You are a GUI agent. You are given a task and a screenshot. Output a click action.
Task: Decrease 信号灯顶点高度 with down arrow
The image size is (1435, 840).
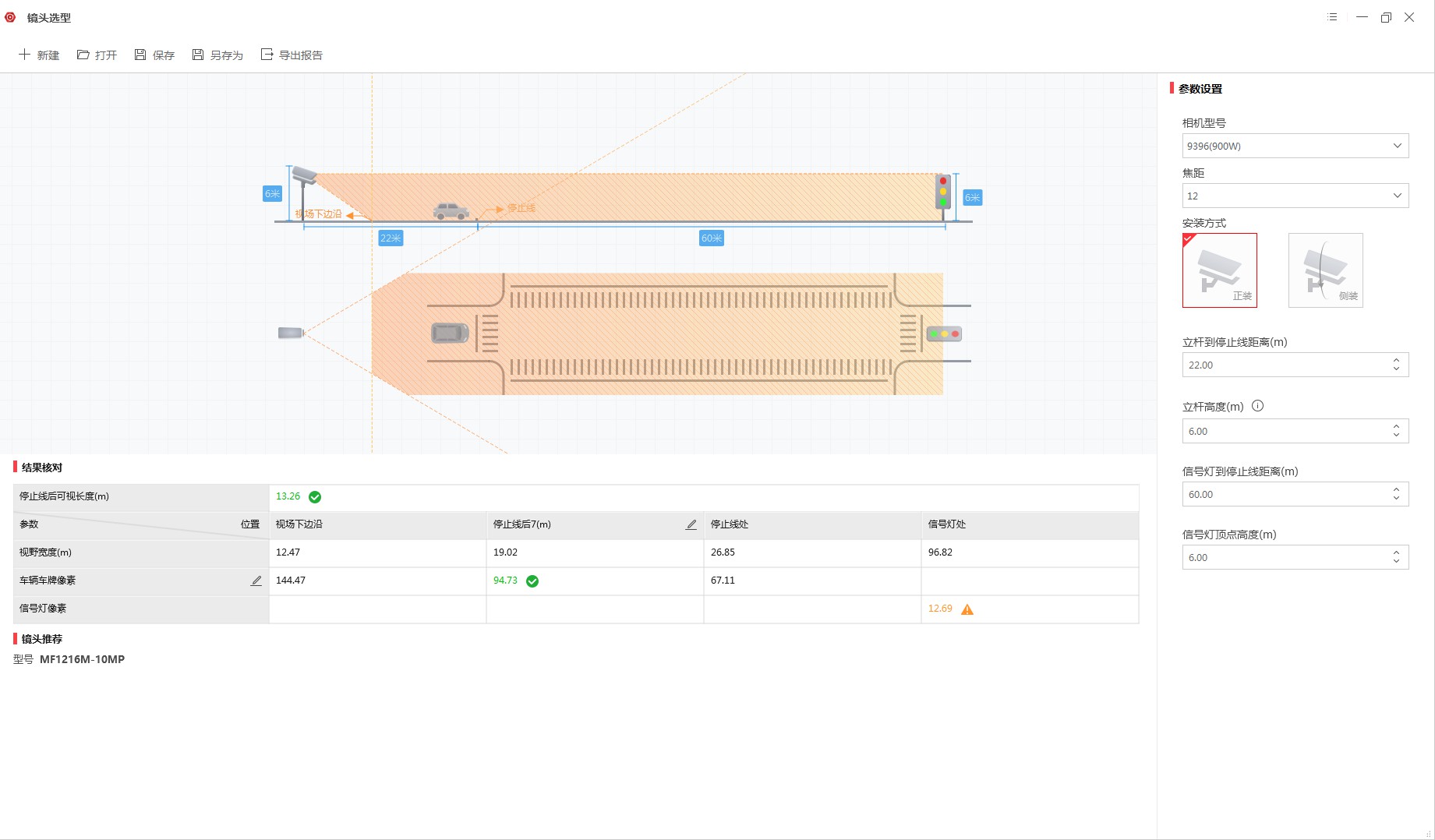coord(1396,562)
